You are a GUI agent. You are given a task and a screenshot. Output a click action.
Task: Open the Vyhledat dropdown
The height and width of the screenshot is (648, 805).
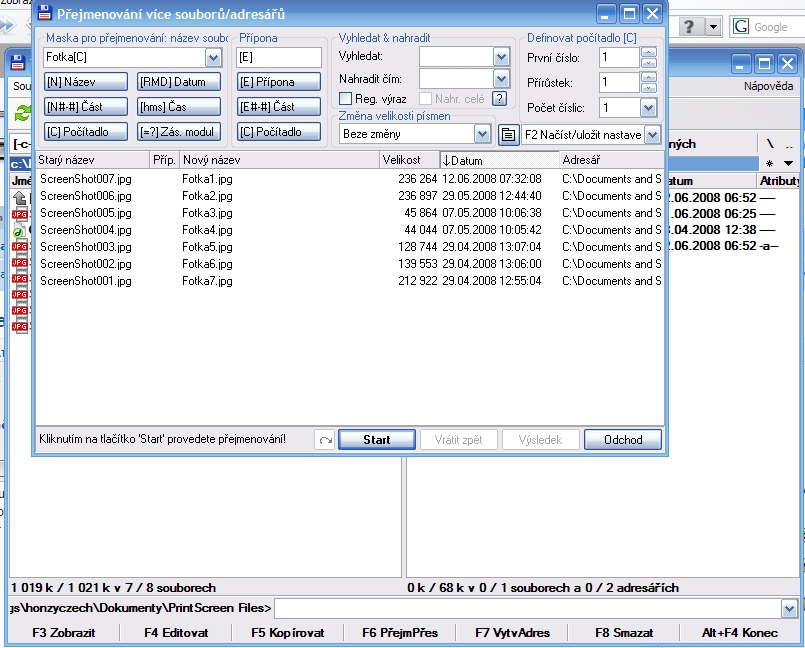point(501,56)
